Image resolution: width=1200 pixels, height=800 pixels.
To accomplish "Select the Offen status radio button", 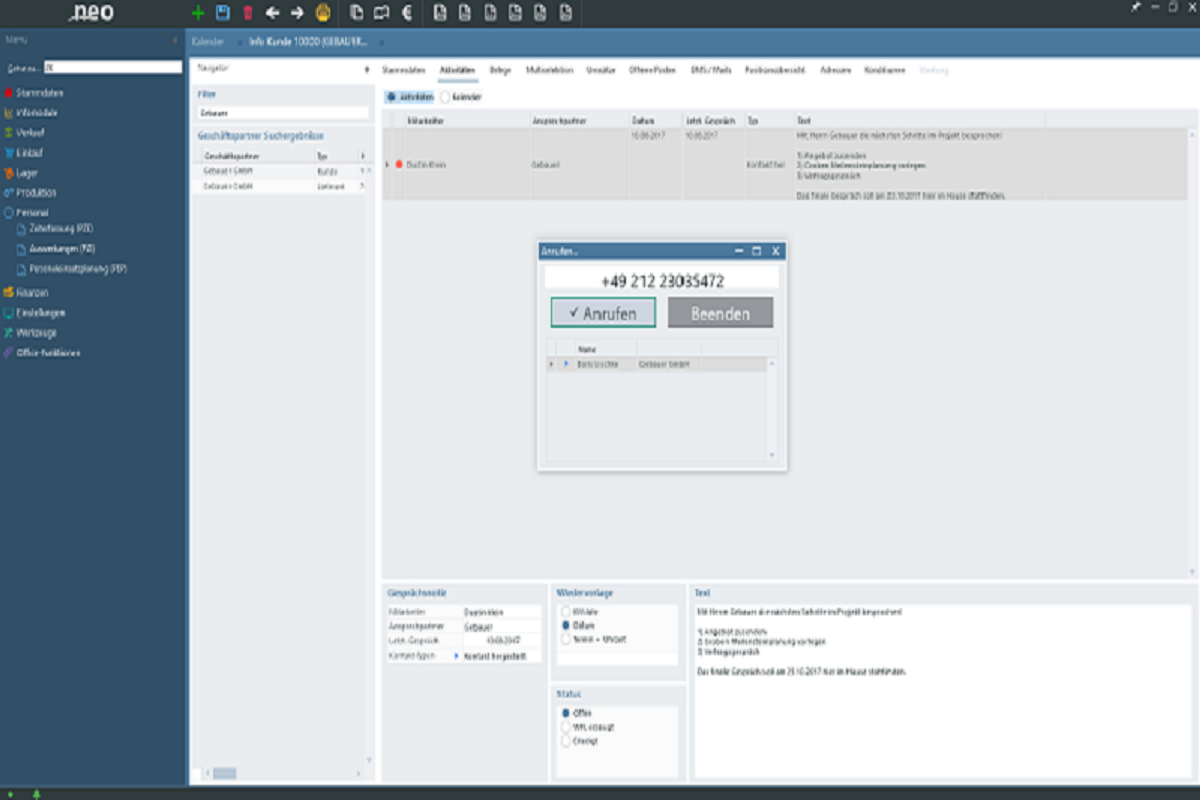I will [566, 713].
